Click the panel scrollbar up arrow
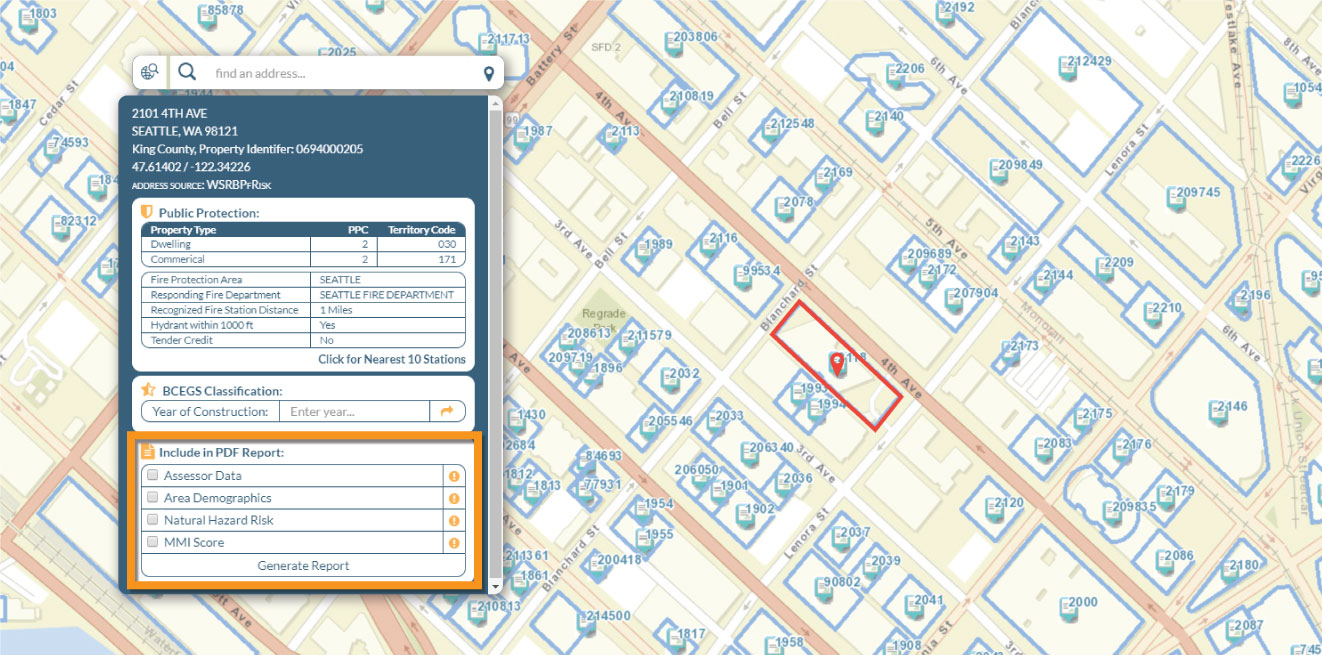 coord(495,102)
